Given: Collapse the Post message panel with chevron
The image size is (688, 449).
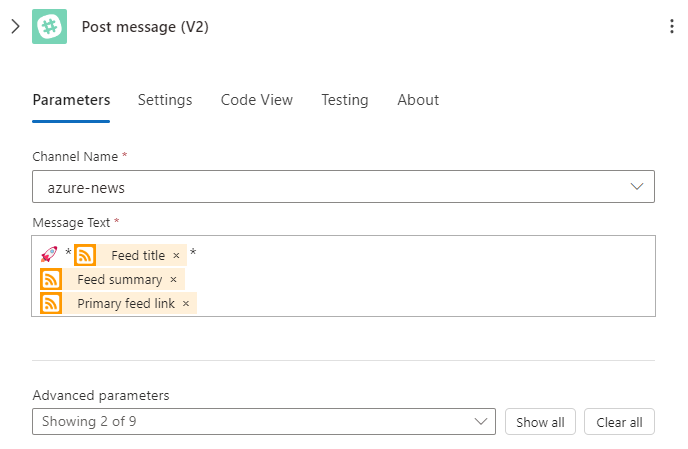Looking at the screenshot, I should 15,26.
